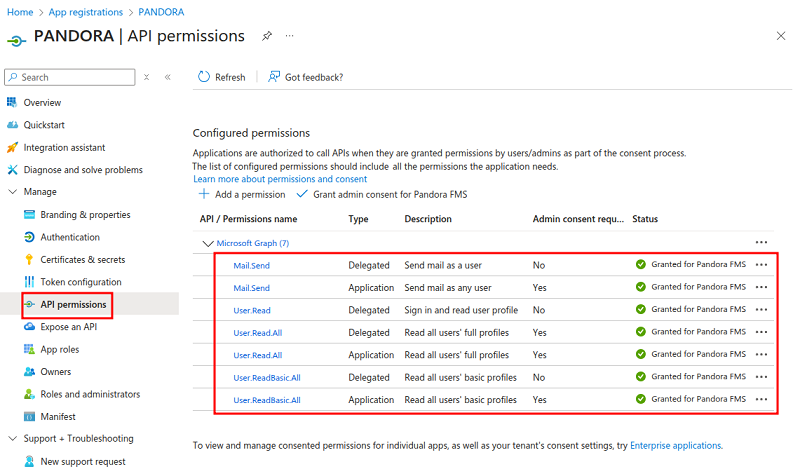Open options for application Mail.Send row
Screen dimensions: 800x476
click(761, 287)
